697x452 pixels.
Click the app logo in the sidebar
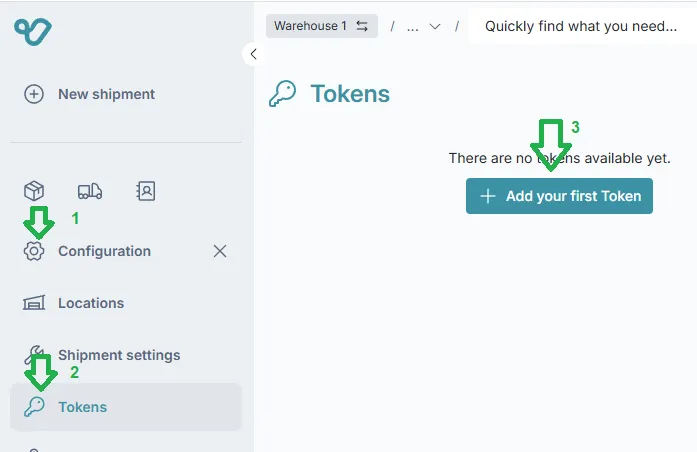click(33, 30)
